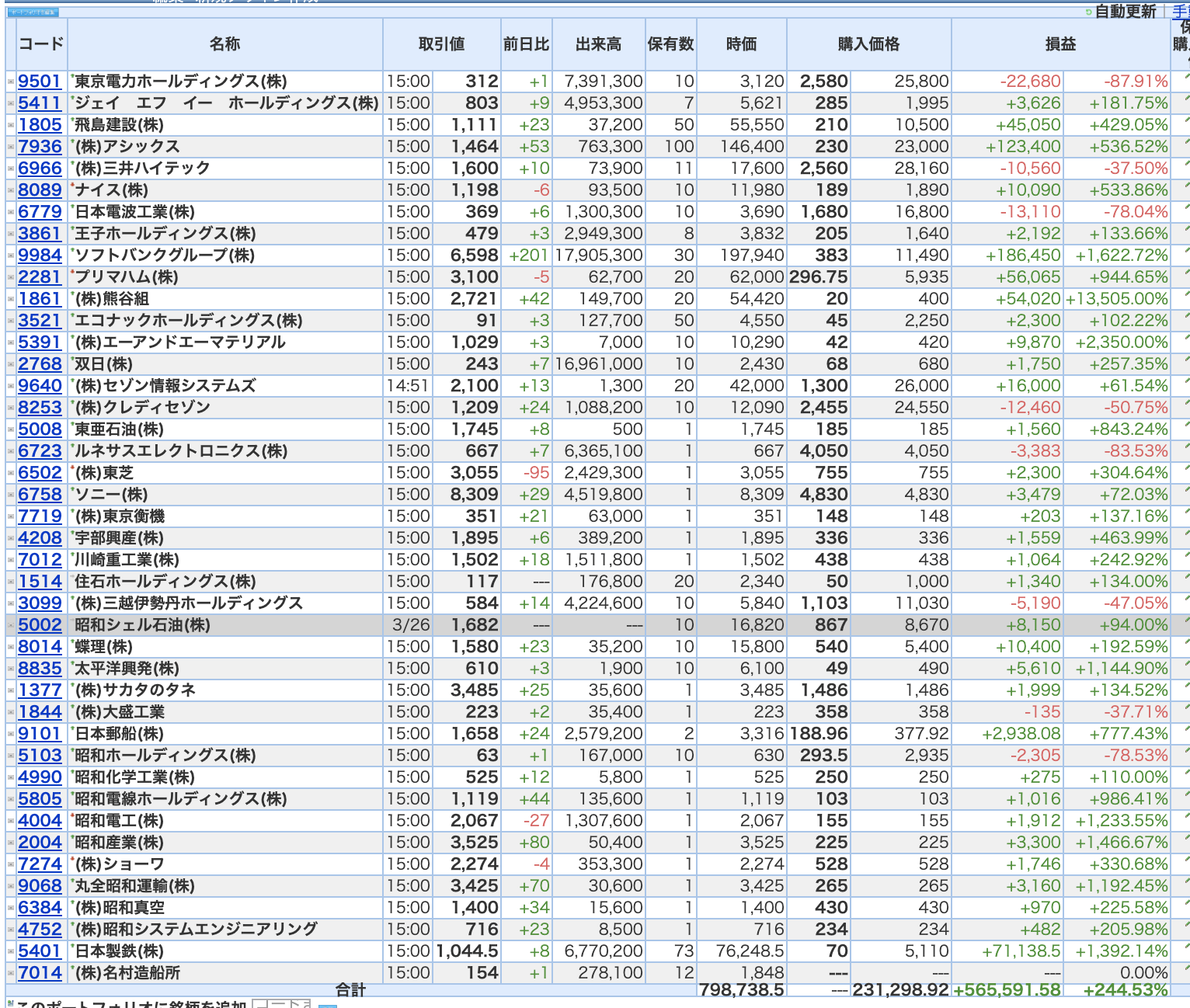
Task: Click the 3/26 date in 昭和シェル石油 row
Action: pos(411,625)
